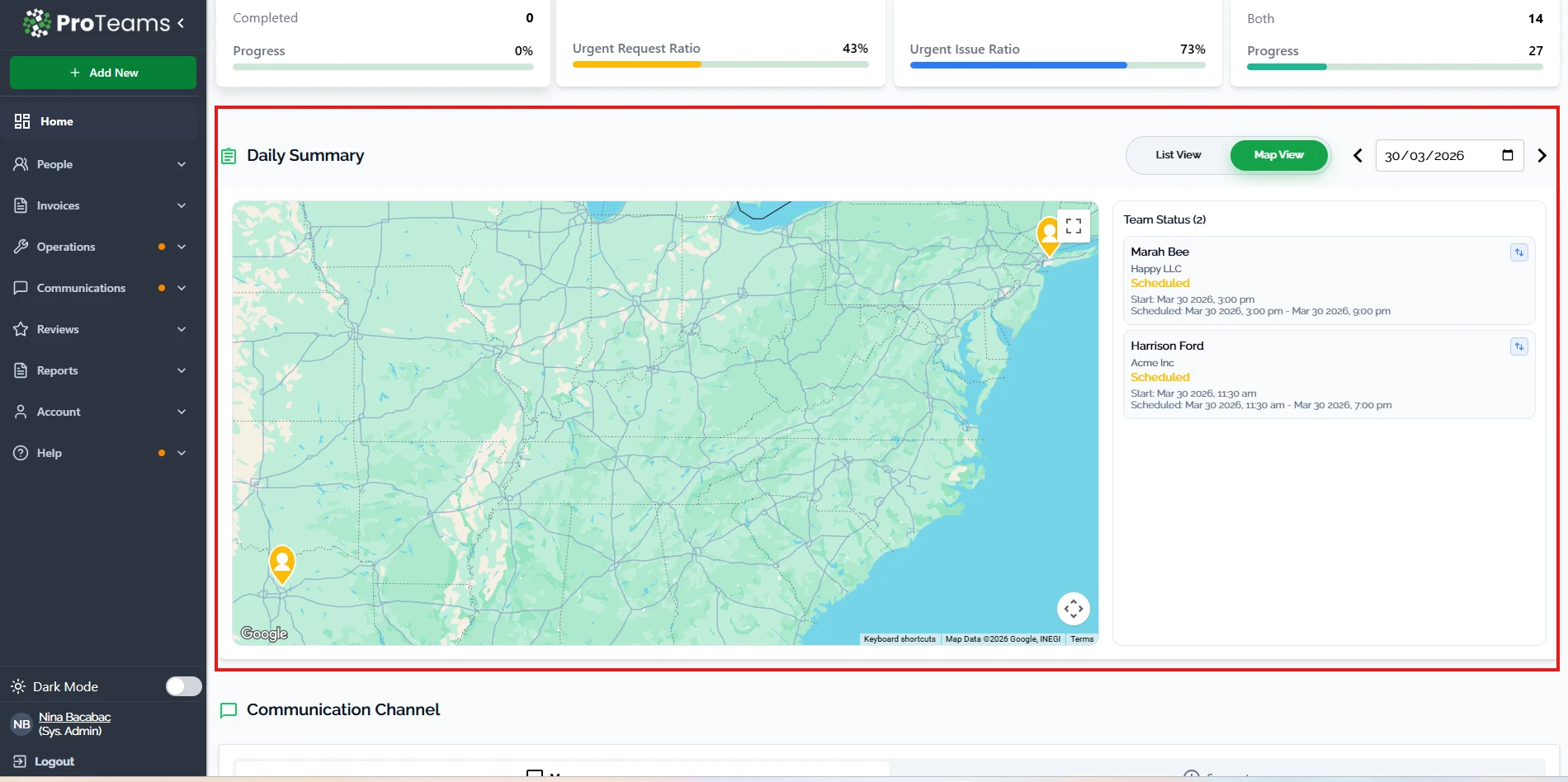The height and width of the screenshot is (782, 1568).
Task: Open the Home menu item
Action: 56,121
